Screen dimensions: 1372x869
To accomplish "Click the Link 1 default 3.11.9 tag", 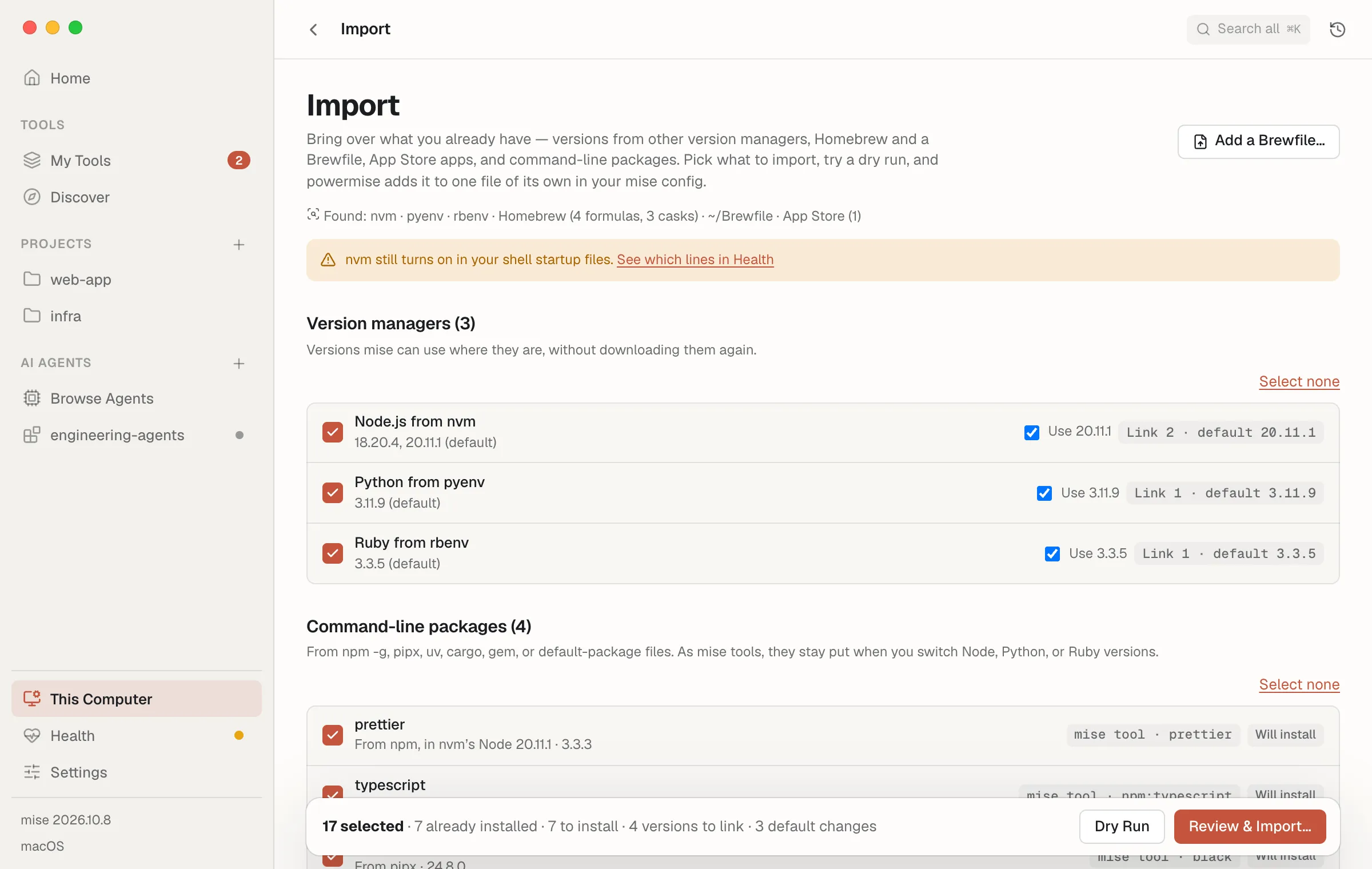I will coord(1225,493).
